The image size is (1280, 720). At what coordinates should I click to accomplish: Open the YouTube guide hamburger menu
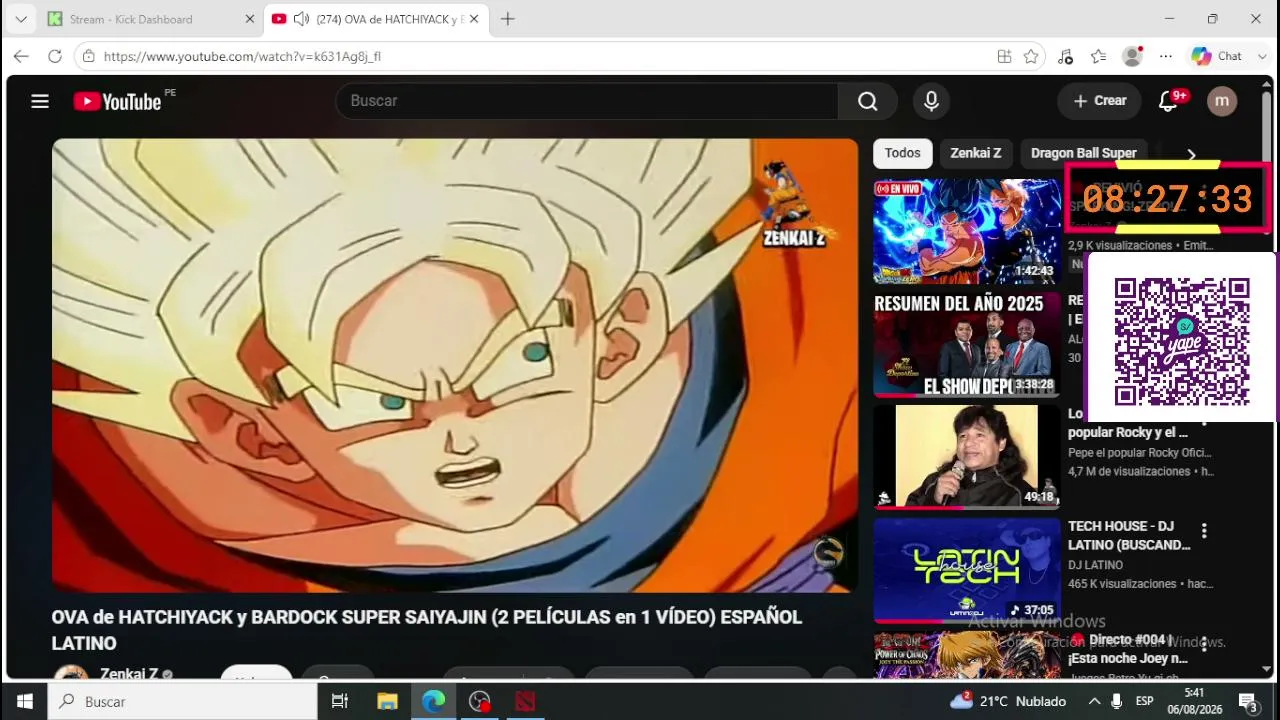click(x=40, y=101)
